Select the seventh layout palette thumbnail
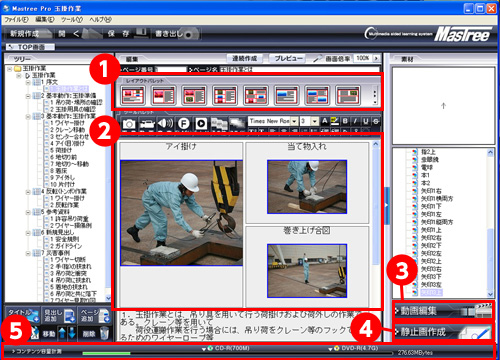The height and width of the screenshot is (360, 500). [x=317, y=95]
